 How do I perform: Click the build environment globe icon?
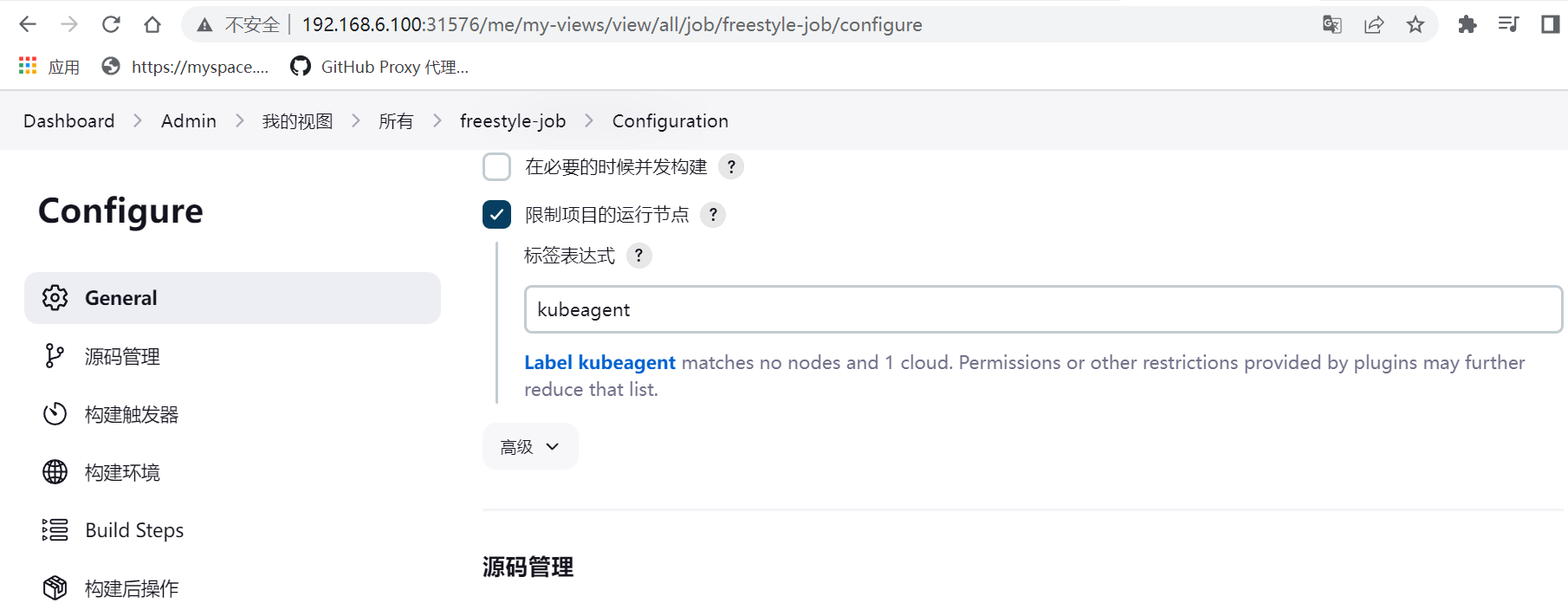point(55,472)
